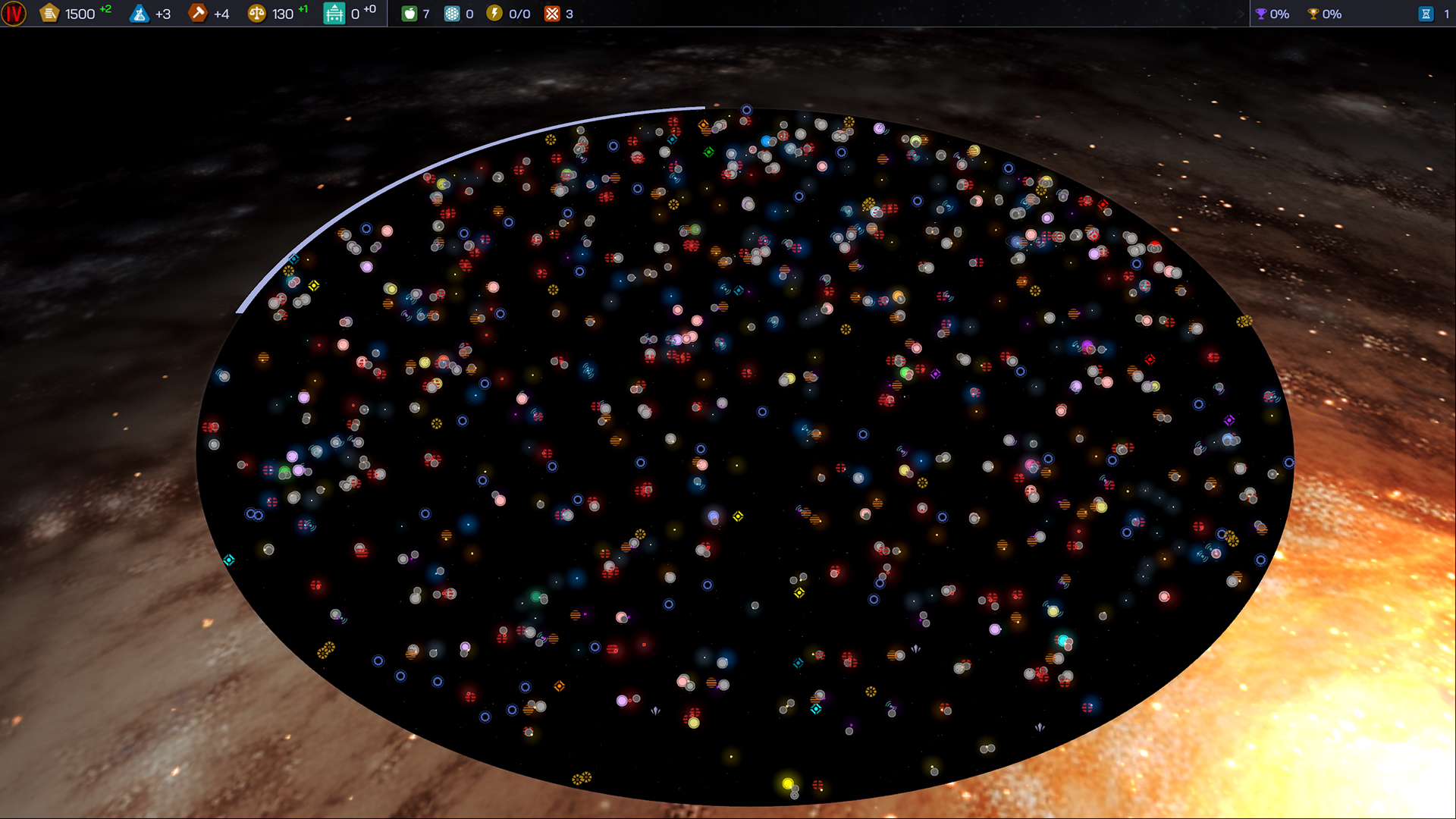
Task: Expand panel with arrow beside purple trophy
Action: 1242,14
